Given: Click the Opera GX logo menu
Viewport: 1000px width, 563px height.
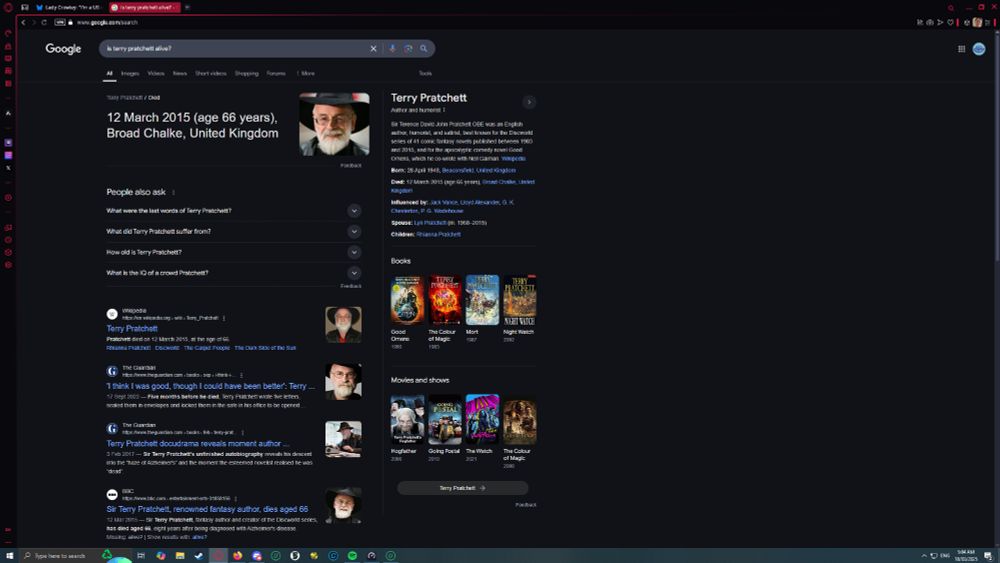Looking at the screenshot, I should tap(8, 8).
